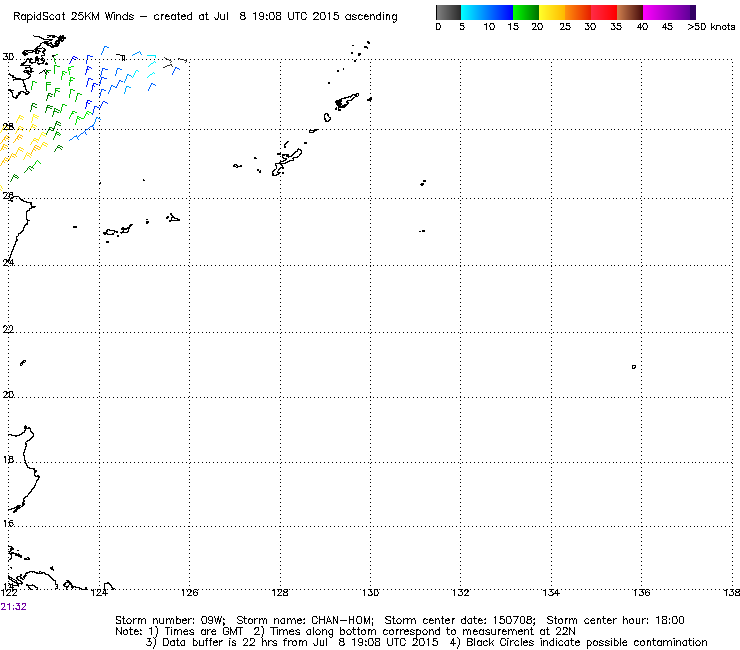Click the legend value "25"

pos(565,27)
